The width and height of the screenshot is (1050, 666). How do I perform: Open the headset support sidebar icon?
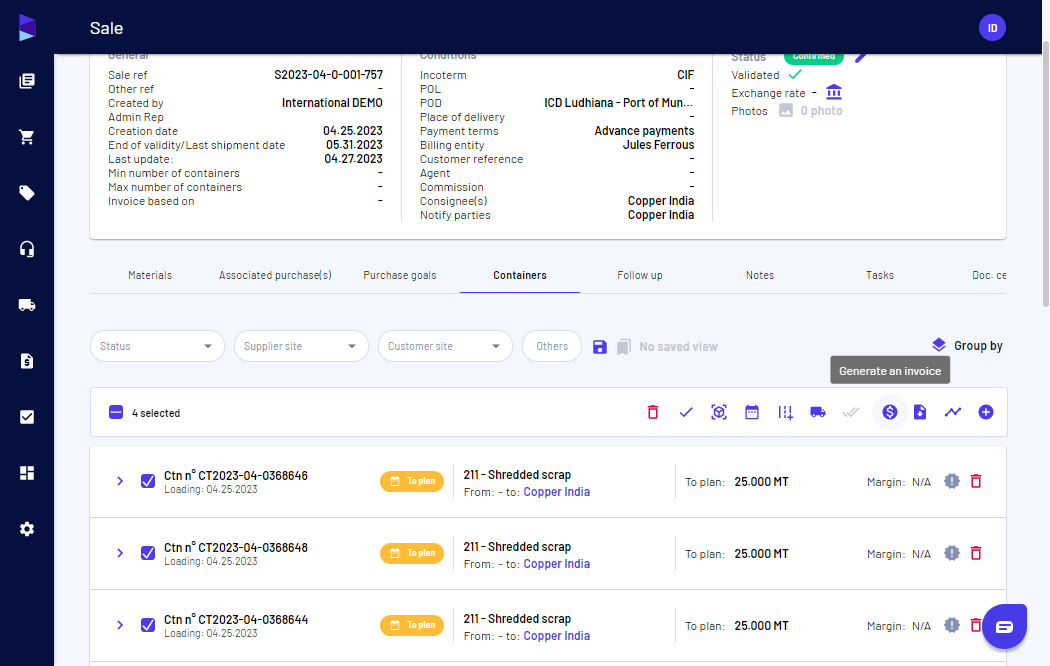point(27,249)
